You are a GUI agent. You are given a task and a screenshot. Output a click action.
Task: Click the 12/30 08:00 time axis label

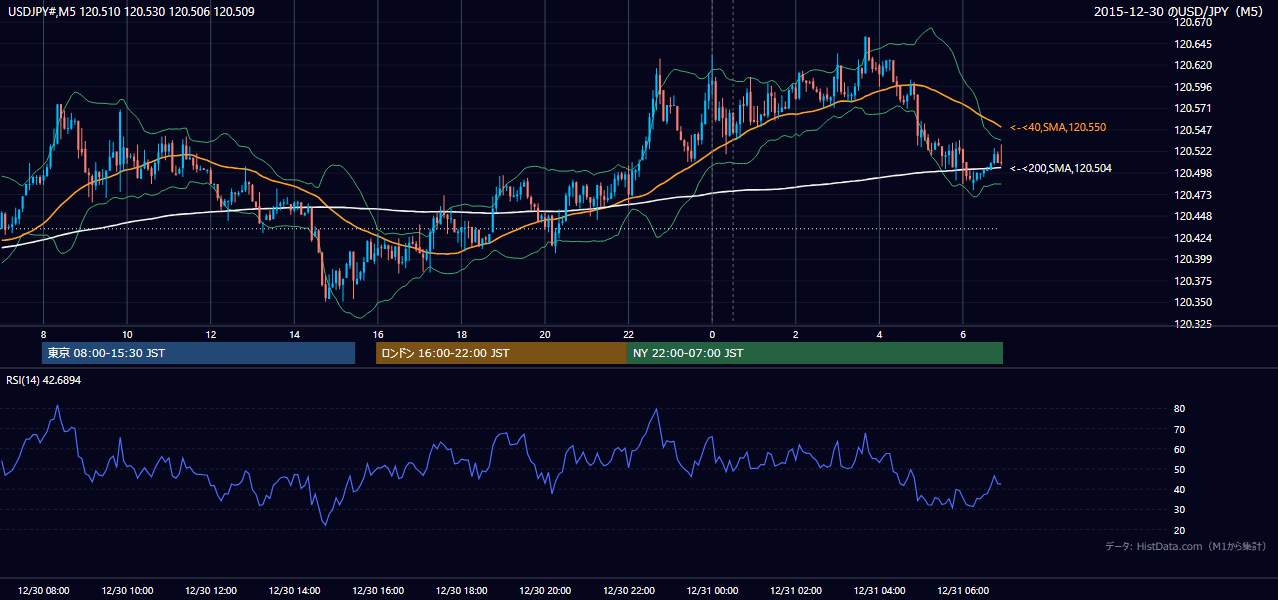[x=43, y=591]
